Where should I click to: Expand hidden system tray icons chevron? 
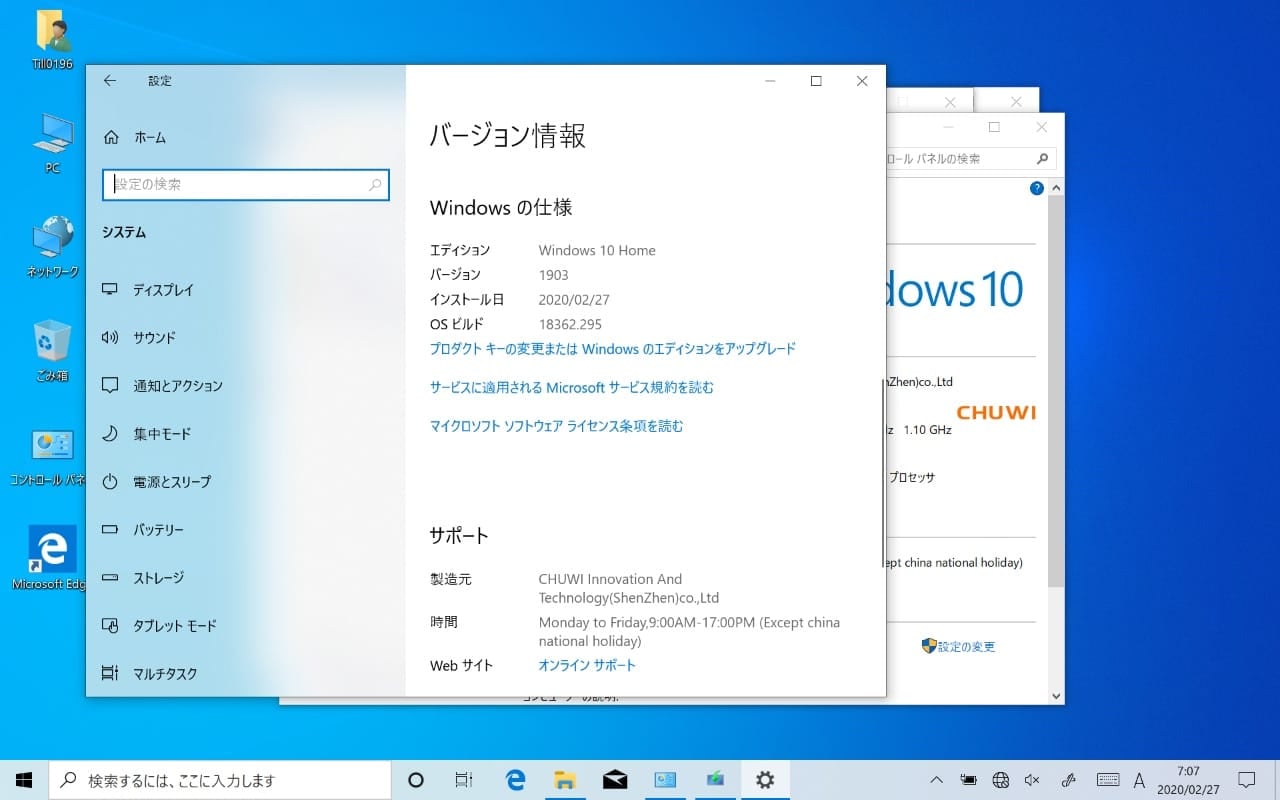pos(936,780)
